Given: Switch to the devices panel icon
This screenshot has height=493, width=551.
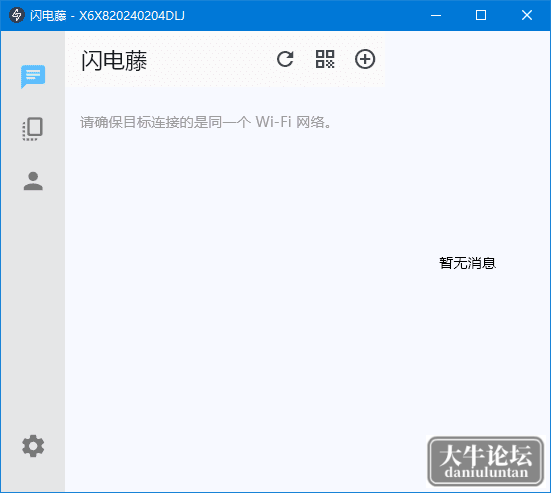Looking at the screenshot, I should (x=33, y=129).
